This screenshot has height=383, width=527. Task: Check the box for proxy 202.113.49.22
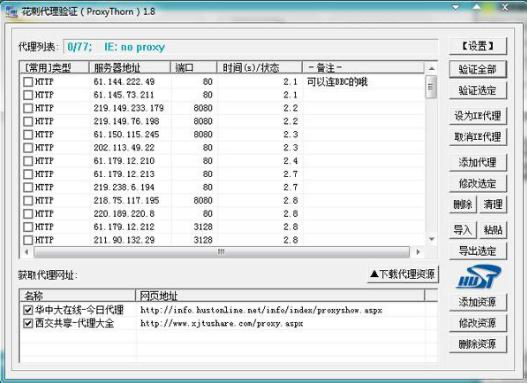click(28, 148)
